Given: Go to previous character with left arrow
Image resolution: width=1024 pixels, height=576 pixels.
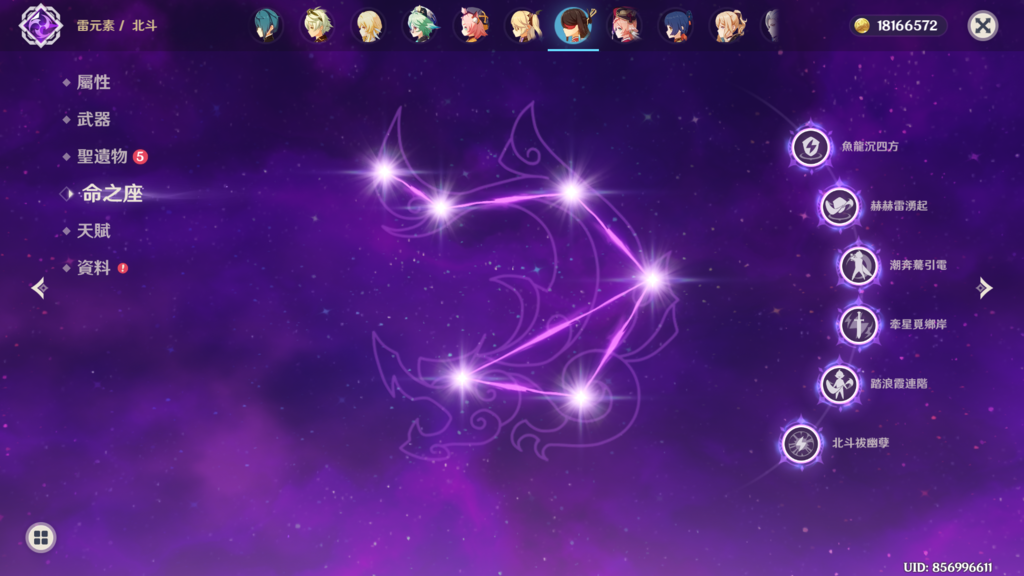Looking at the screenshot, I should coord(39,288).
